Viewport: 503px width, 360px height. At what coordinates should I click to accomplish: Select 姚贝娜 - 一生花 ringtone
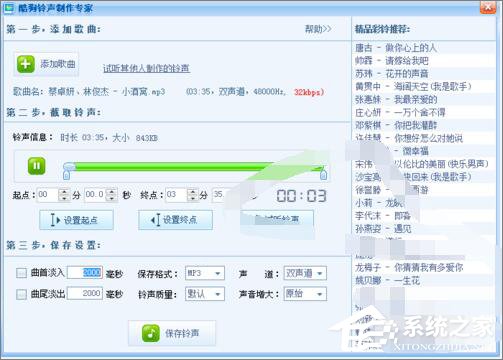point(387,281)
